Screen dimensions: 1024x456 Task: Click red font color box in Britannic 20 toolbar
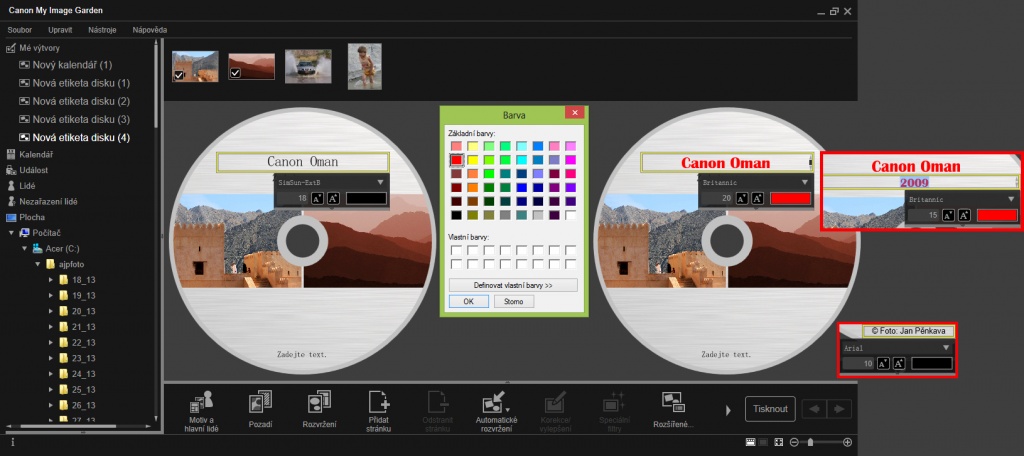pos(790,199)
